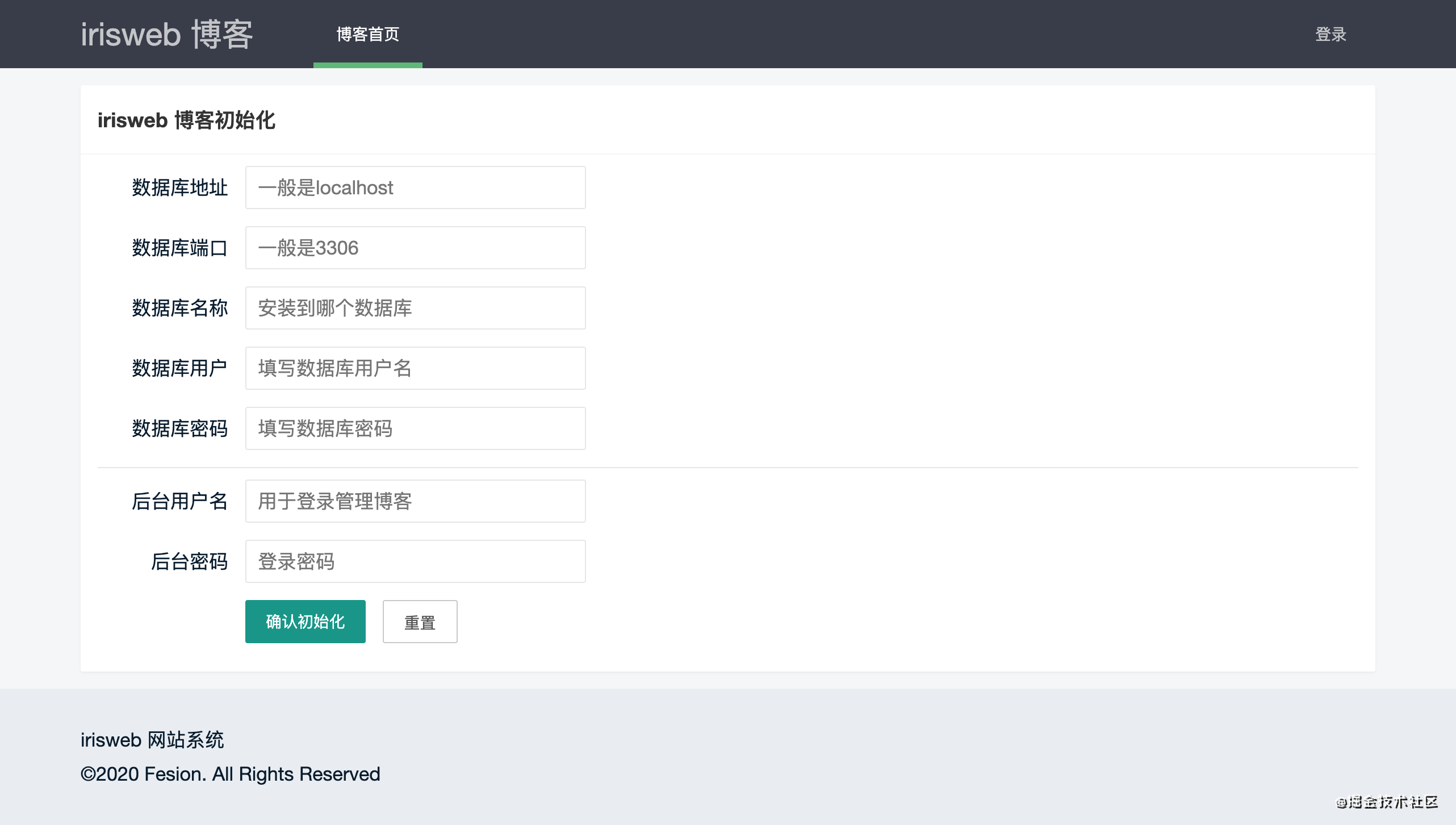
Task: Enter text in 数据库用户 field
Action: [x=416, y=368]
